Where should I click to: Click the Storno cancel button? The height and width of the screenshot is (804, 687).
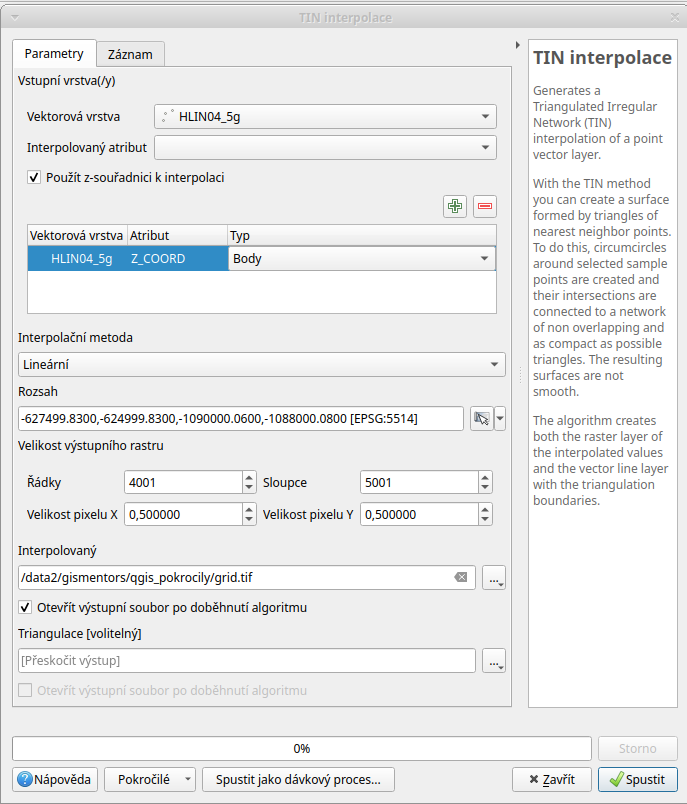point(638,749)
